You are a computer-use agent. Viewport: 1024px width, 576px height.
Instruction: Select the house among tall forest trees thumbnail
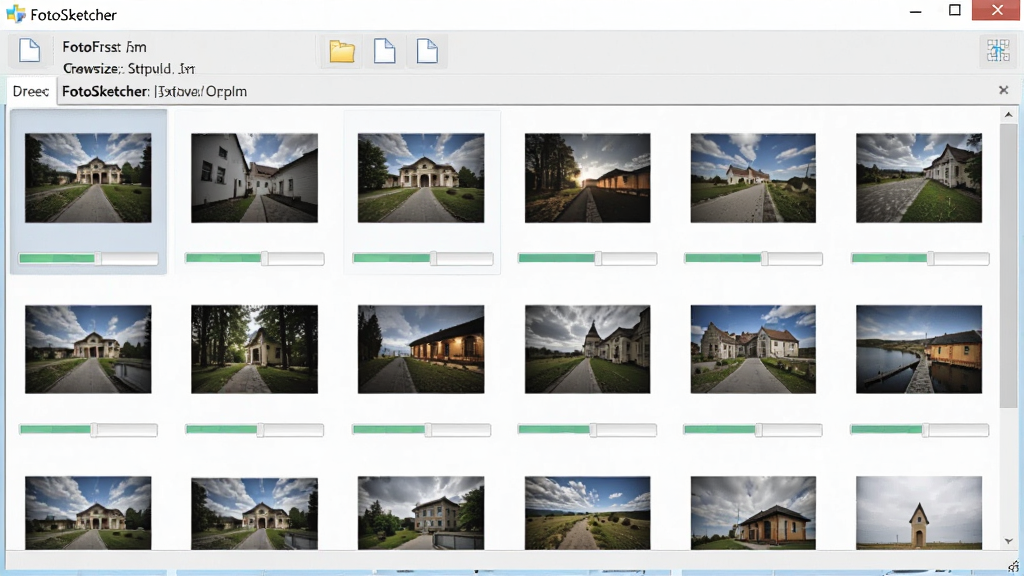pyautogui.click(x=254, y=349)
